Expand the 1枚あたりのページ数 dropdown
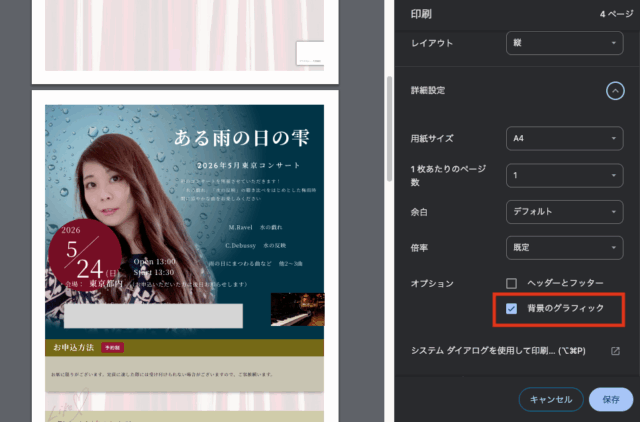 (563, 174)
